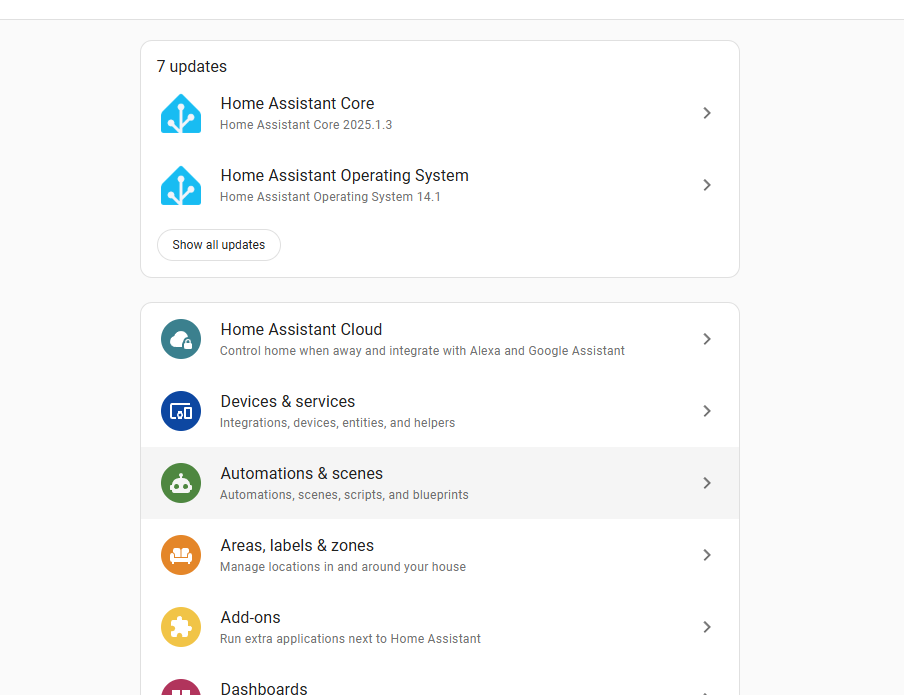The image size is (904, 695).
Task: Expand Home Assistant Operating System chevron
Action: click(x=707, y=185)
